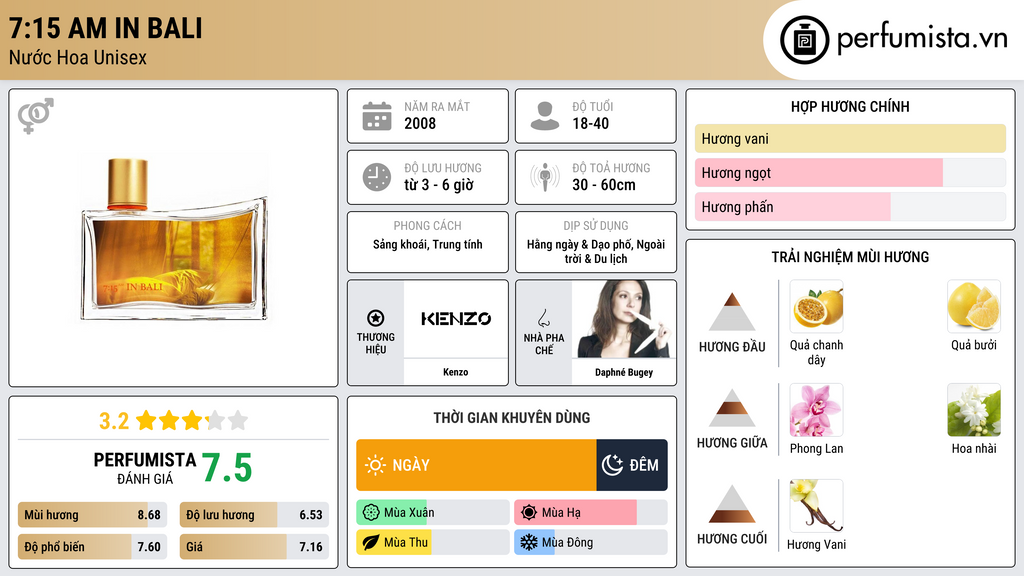Click the THỜI GIAN KHUYÊN DÙNG heading

[512, 418]
